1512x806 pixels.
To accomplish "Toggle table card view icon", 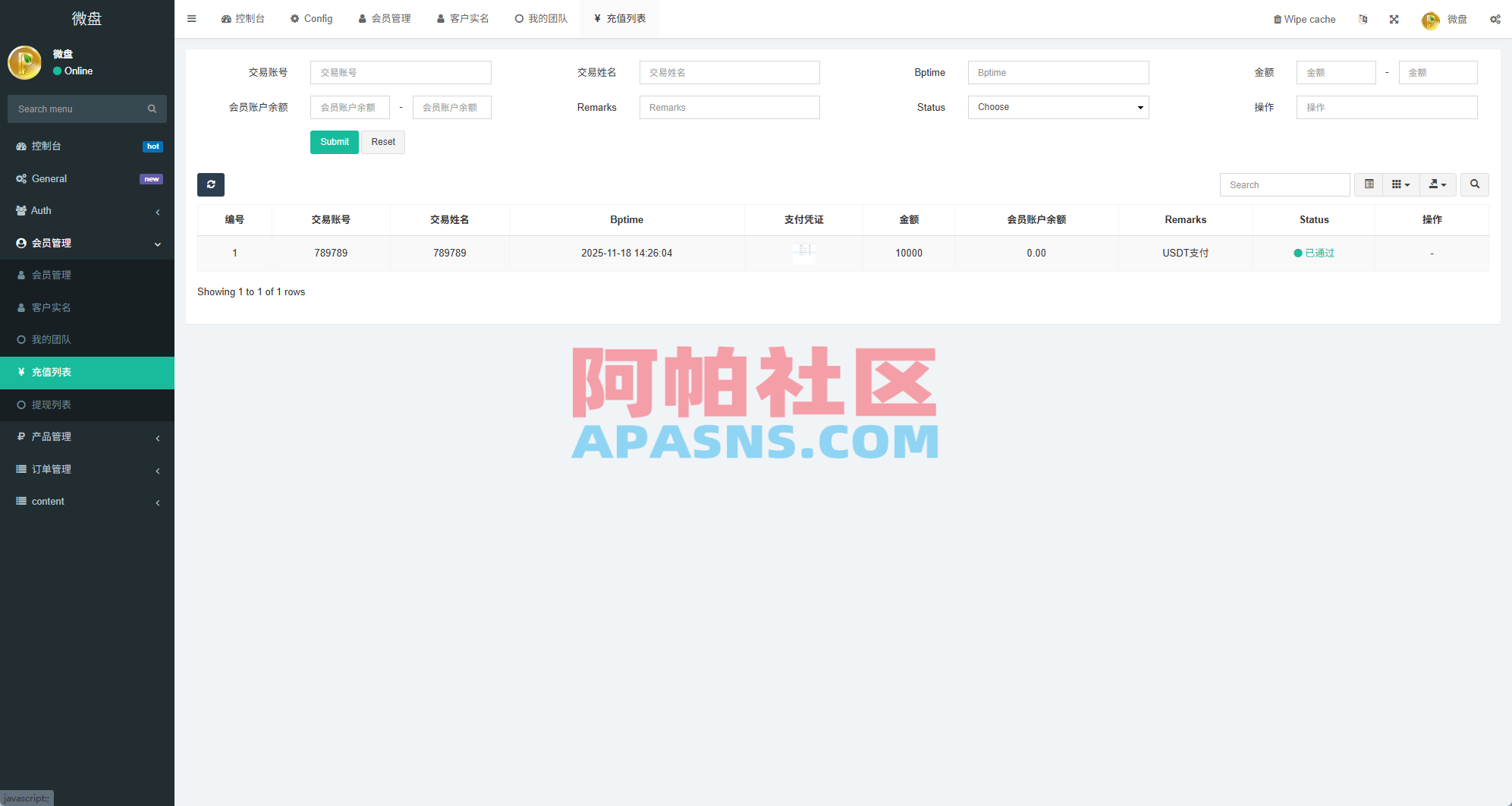I will coord(1369,184).
